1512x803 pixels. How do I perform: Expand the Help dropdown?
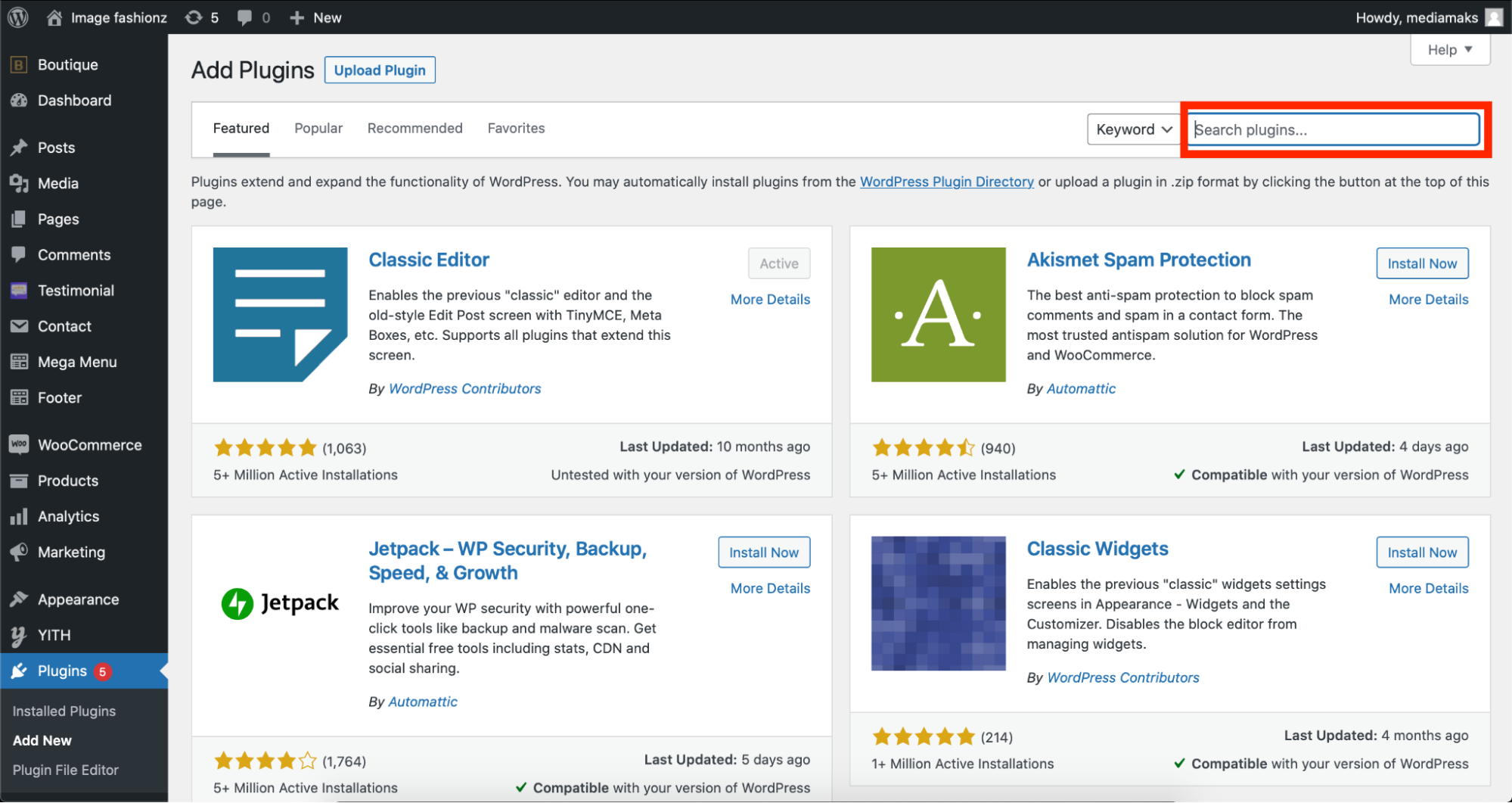pyautogui.click(x=1450, y=50)
